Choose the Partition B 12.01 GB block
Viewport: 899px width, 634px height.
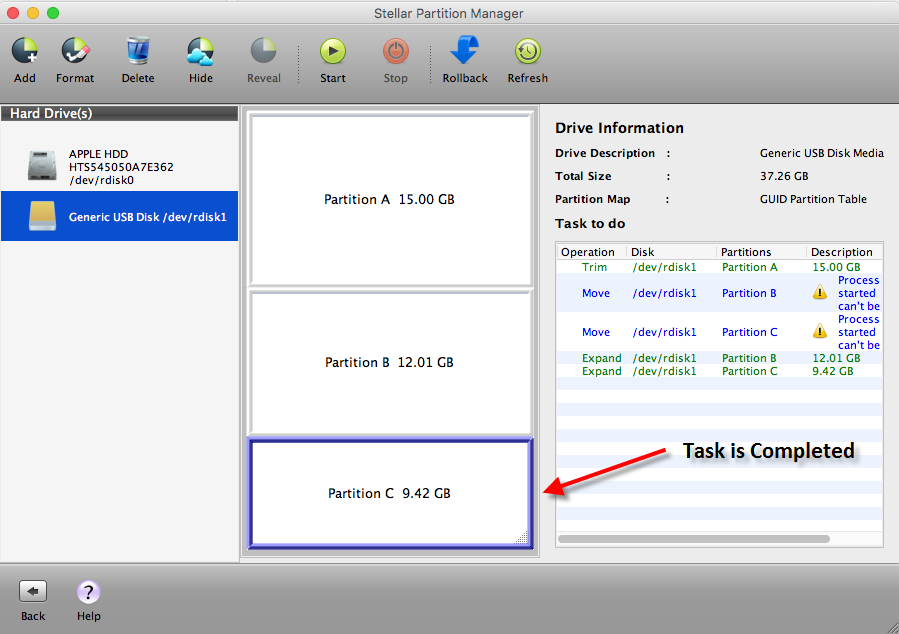(389, 362)
